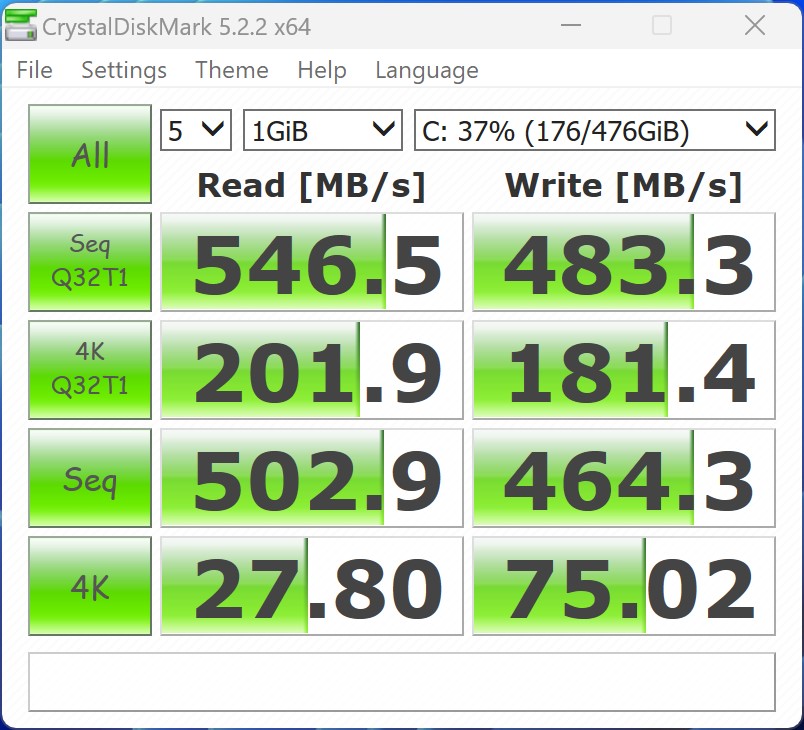Run all benchmarks with the All button

point(90,154)
